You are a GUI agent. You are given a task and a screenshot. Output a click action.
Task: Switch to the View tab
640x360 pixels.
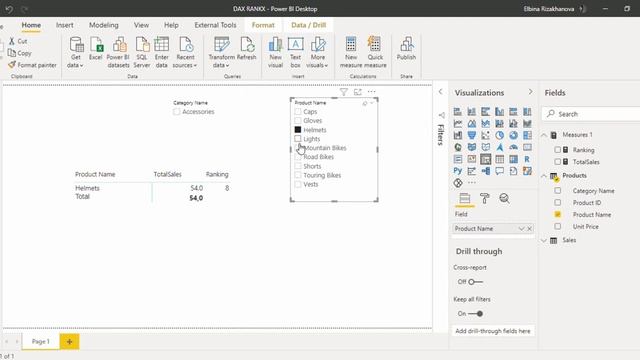coord(141,25)
